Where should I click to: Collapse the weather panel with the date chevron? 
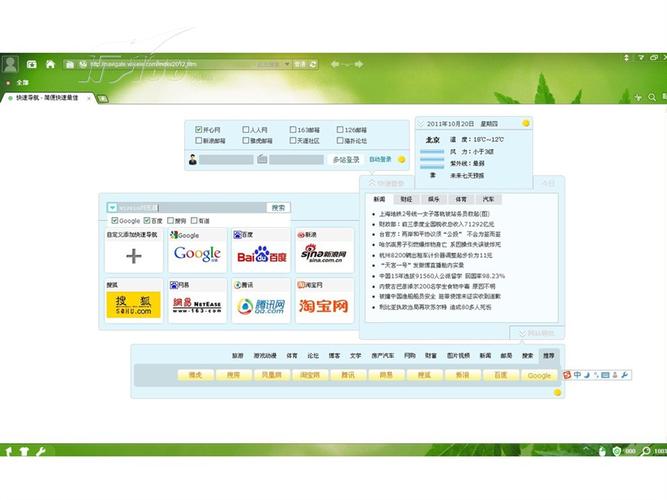[x=423, y=124]
